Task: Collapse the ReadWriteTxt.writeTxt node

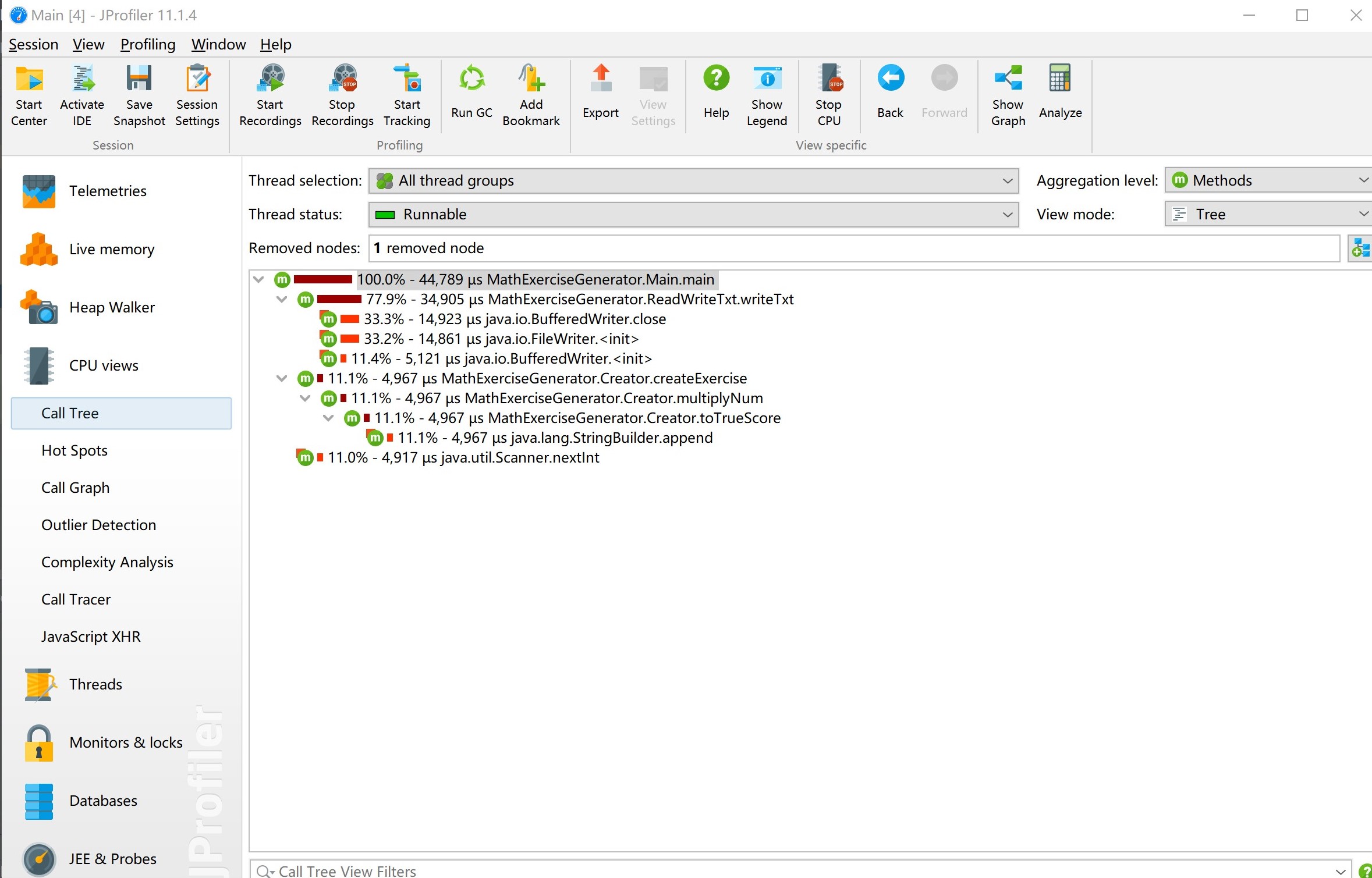Action: pos(282,300)
